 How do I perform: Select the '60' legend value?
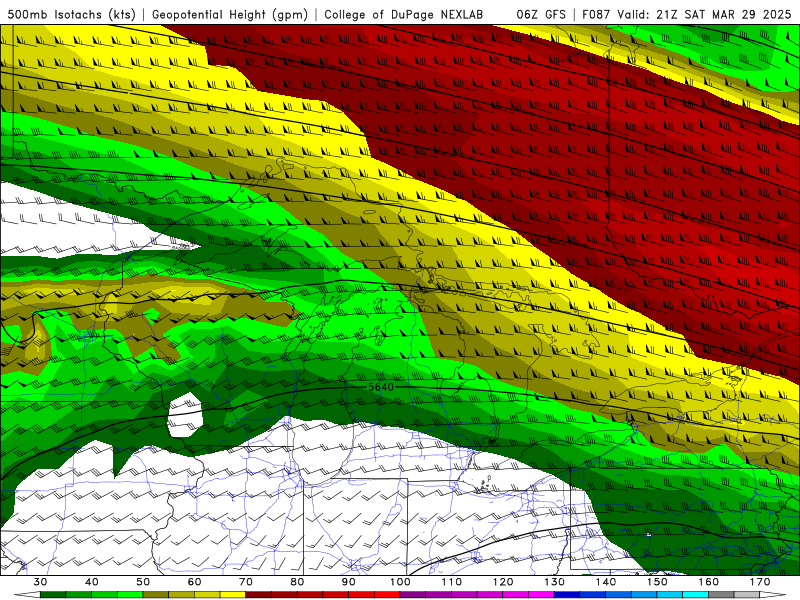pos(194,582)
